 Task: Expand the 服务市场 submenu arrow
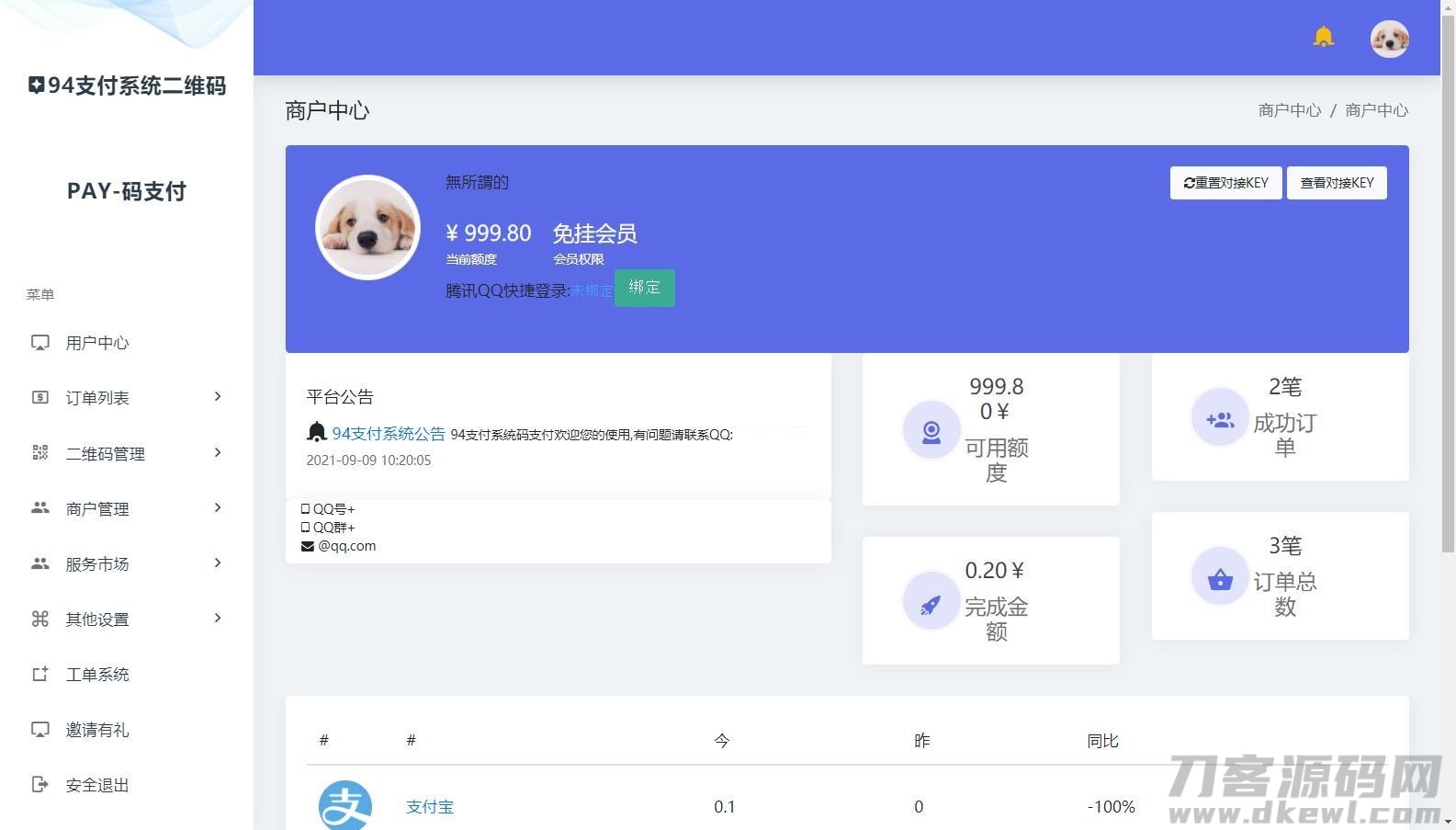point(218,563)
